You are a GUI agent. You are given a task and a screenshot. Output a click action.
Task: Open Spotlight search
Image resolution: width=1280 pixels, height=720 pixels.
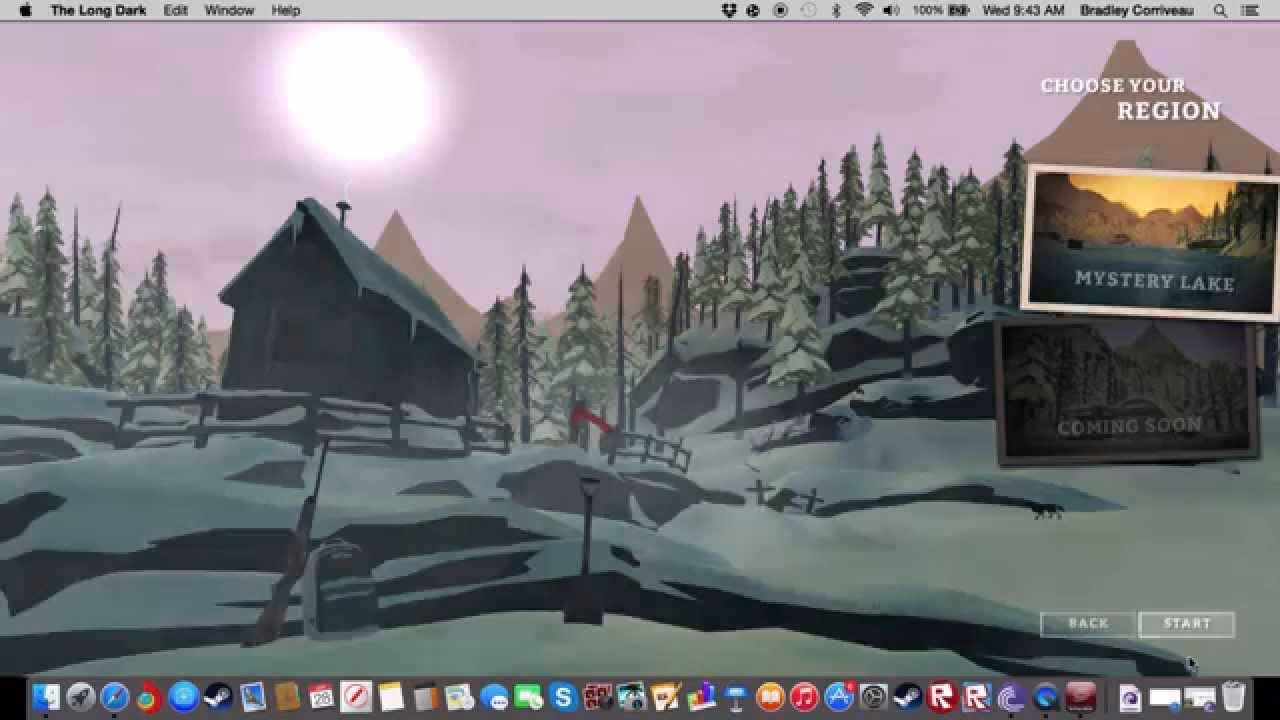[x=1220, y=10]
